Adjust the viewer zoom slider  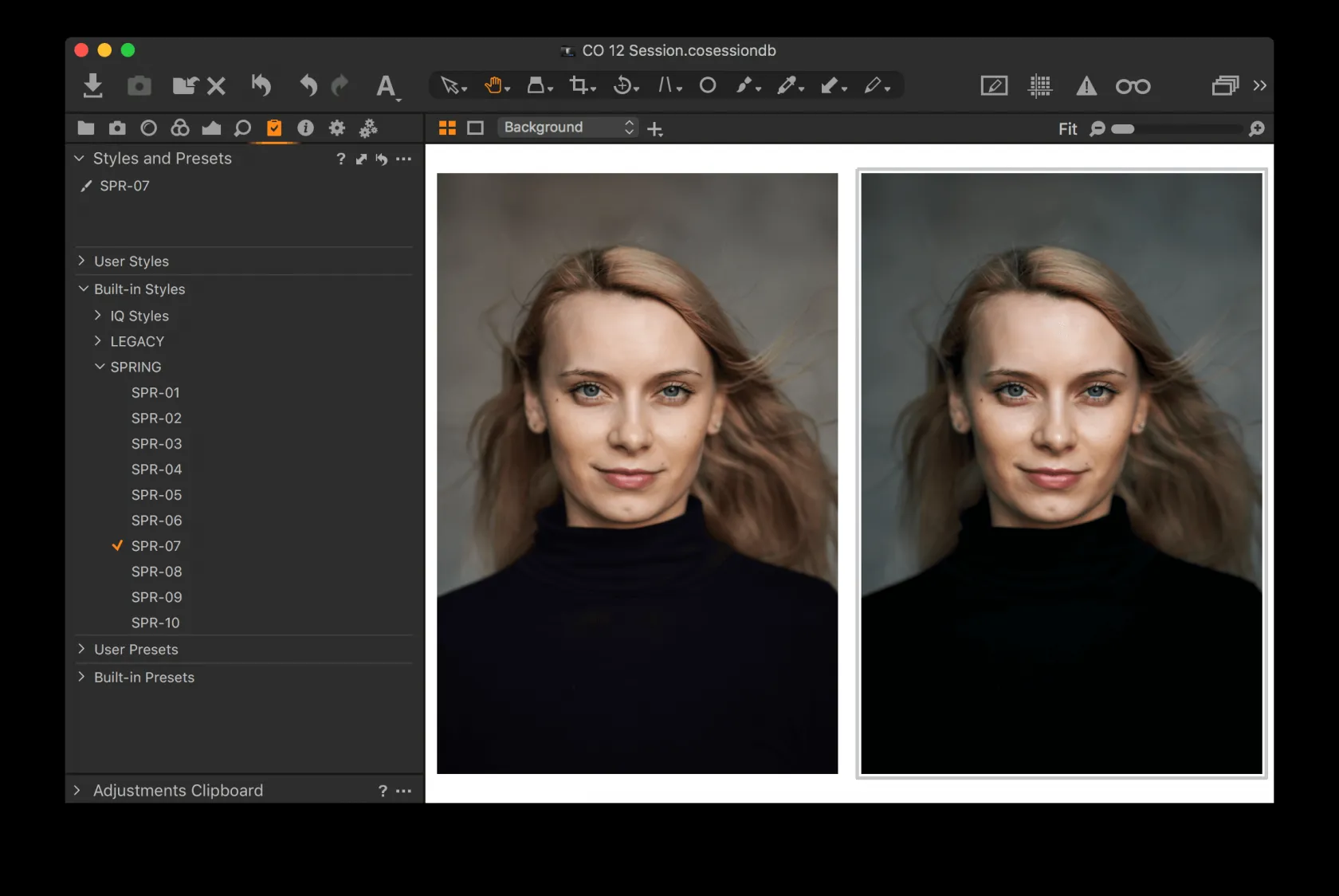tap(1124, 129)
